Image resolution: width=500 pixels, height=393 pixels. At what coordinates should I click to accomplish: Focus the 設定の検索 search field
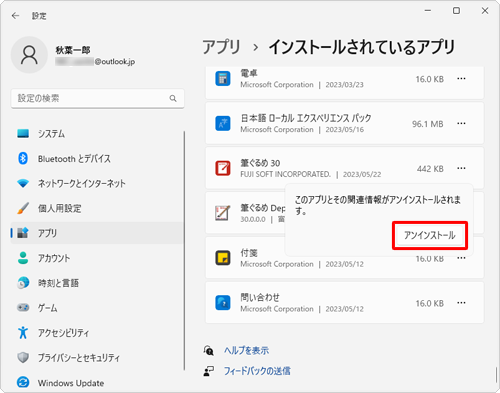coord(97,98)
